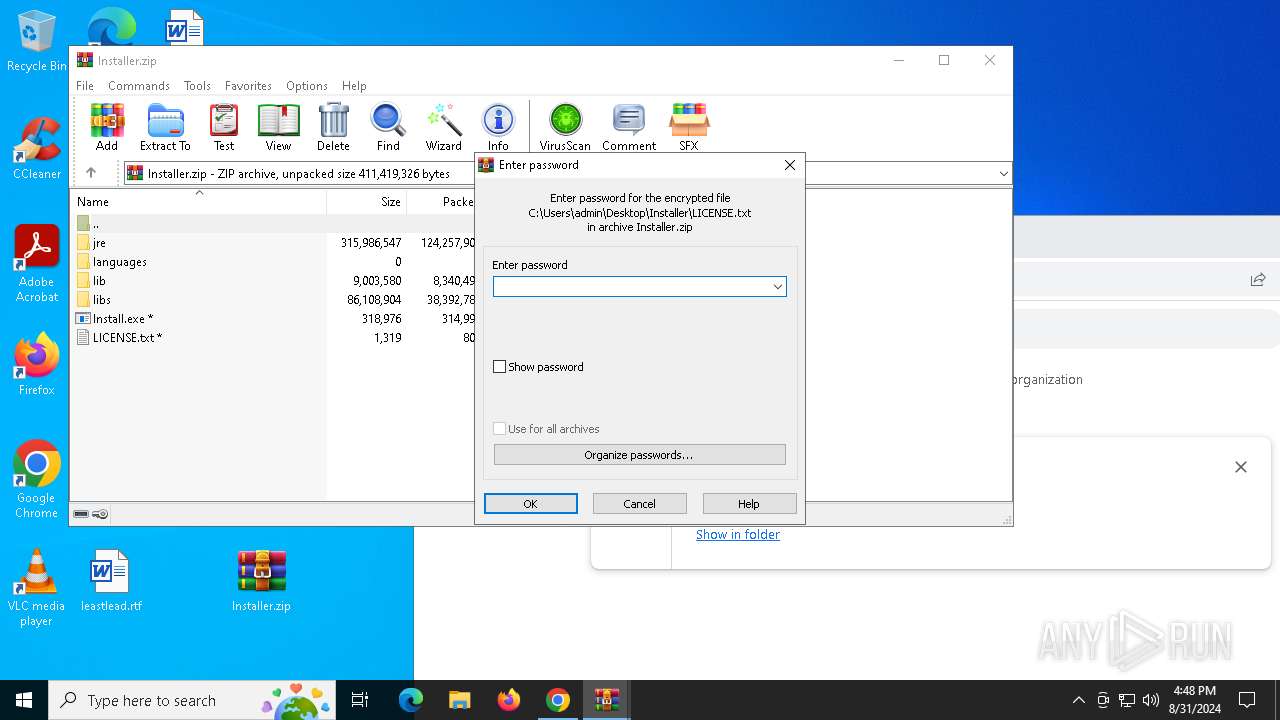Open the Windows Start menu
This screenshot has height=720, width=1280.
[24, 700]
